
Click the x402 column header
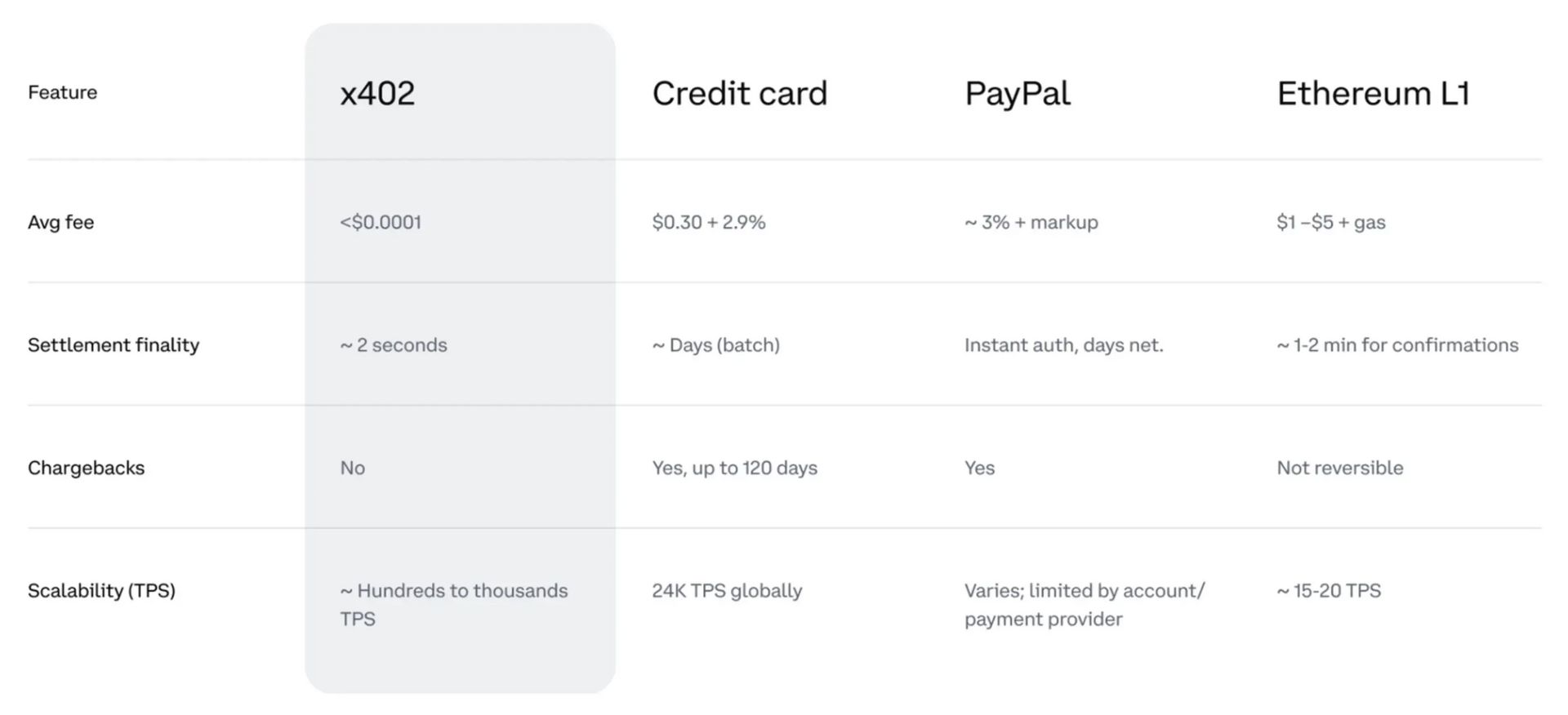tap(377, 93)
